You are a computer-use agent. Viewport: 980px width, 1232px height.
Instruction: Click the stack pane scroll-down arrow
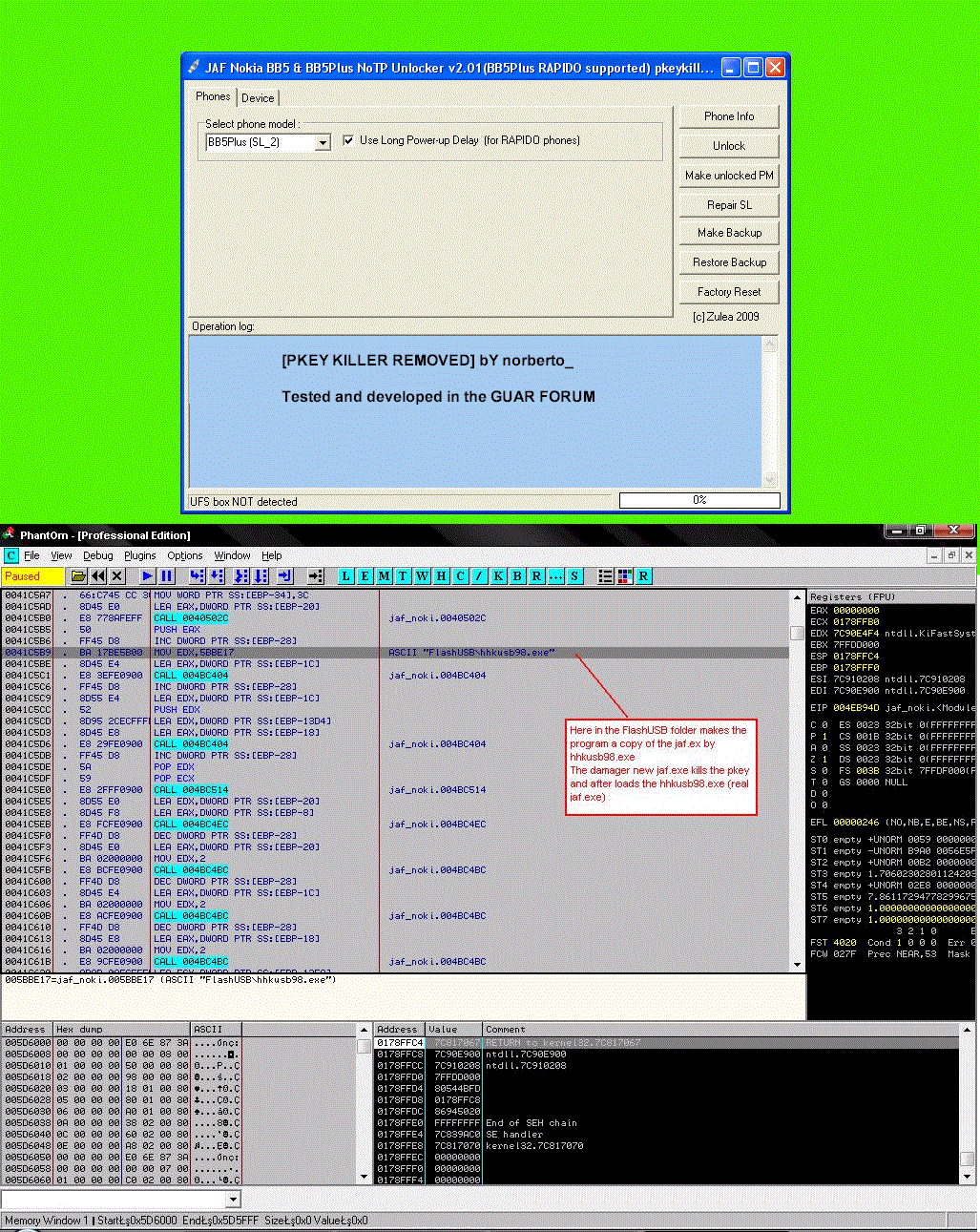[967, 1178]
